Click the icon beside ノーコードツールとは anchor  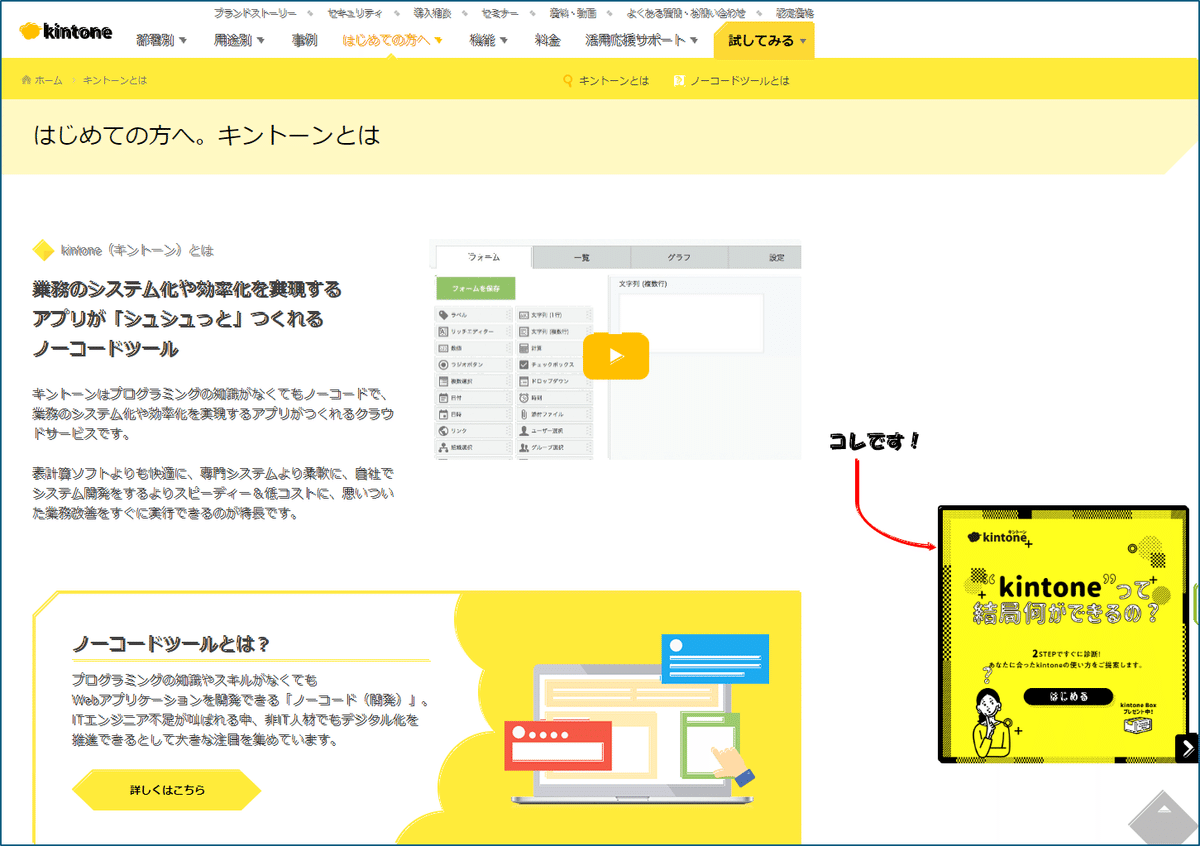pos(678,80)
